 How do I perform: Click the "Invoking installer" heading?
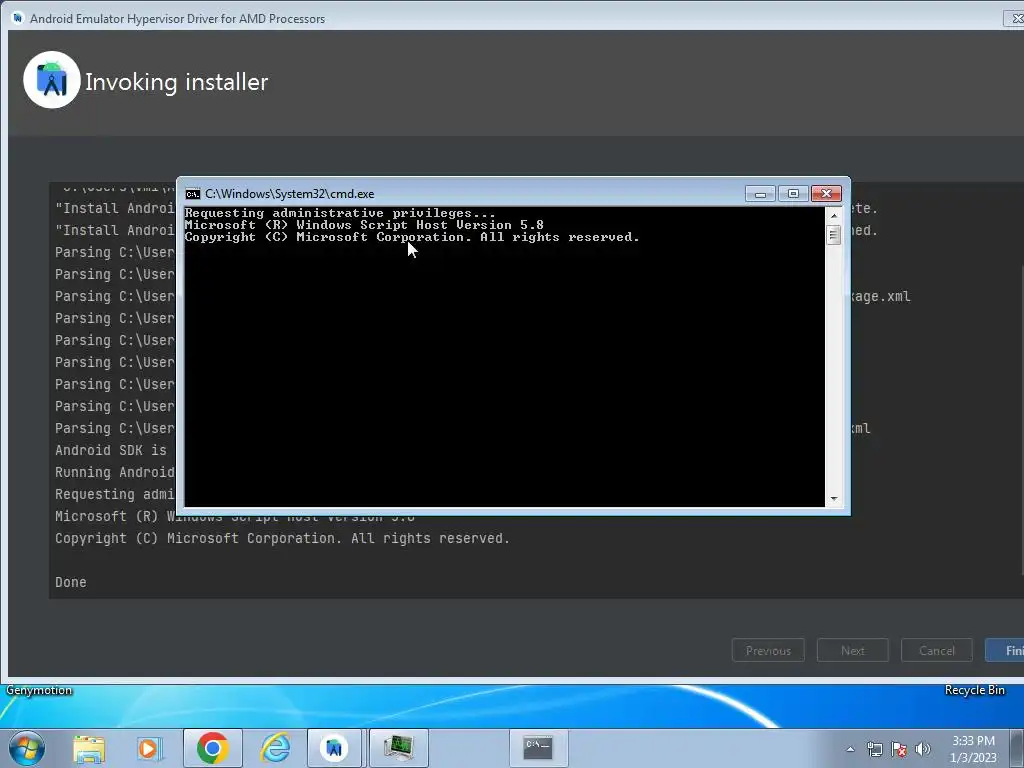pos(176,82)
